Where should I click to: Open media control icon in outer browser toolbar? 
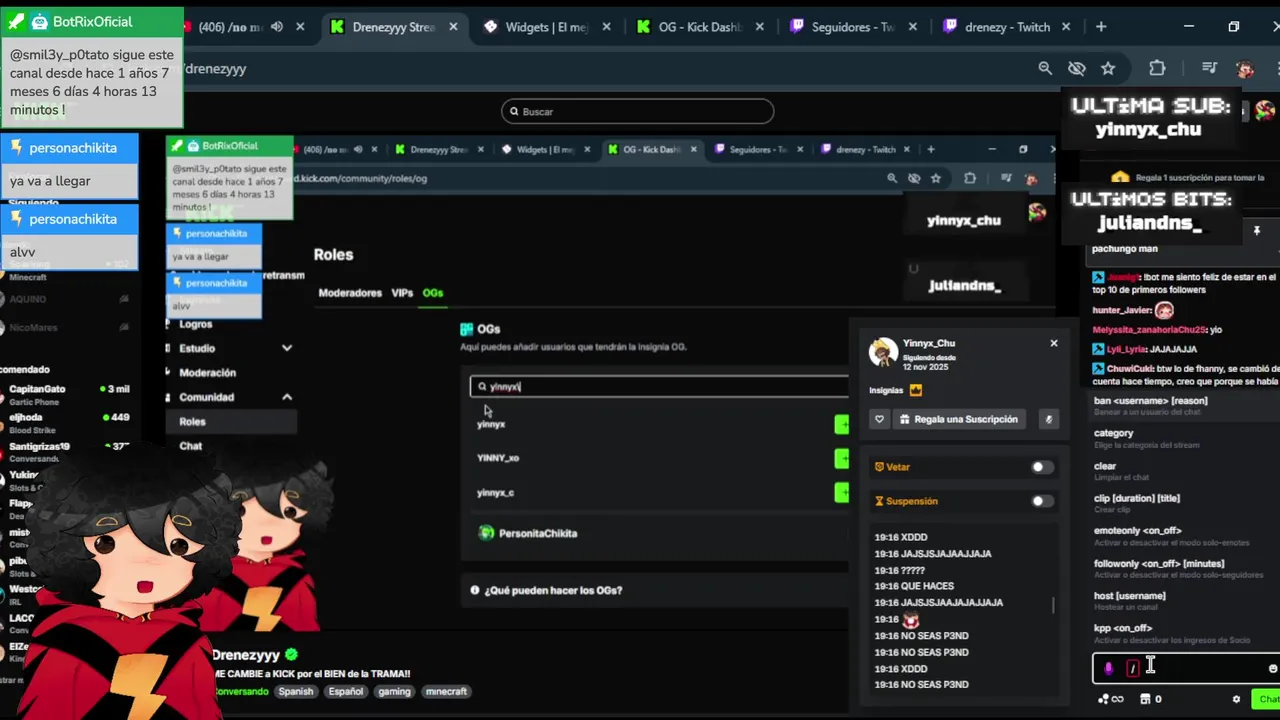click(1210, 68)
